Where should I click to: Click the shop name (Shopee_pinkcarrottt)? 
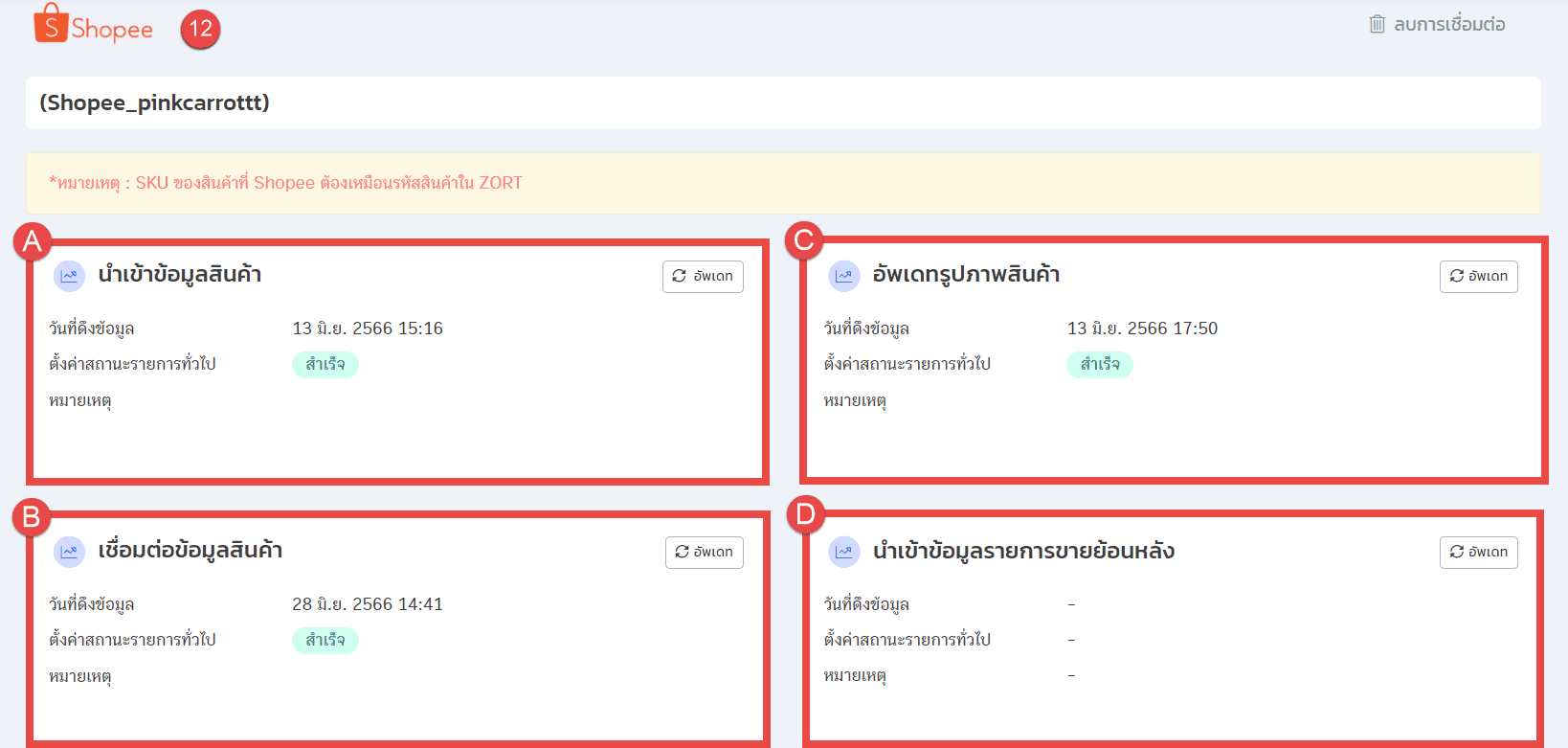tap(154, 102)
